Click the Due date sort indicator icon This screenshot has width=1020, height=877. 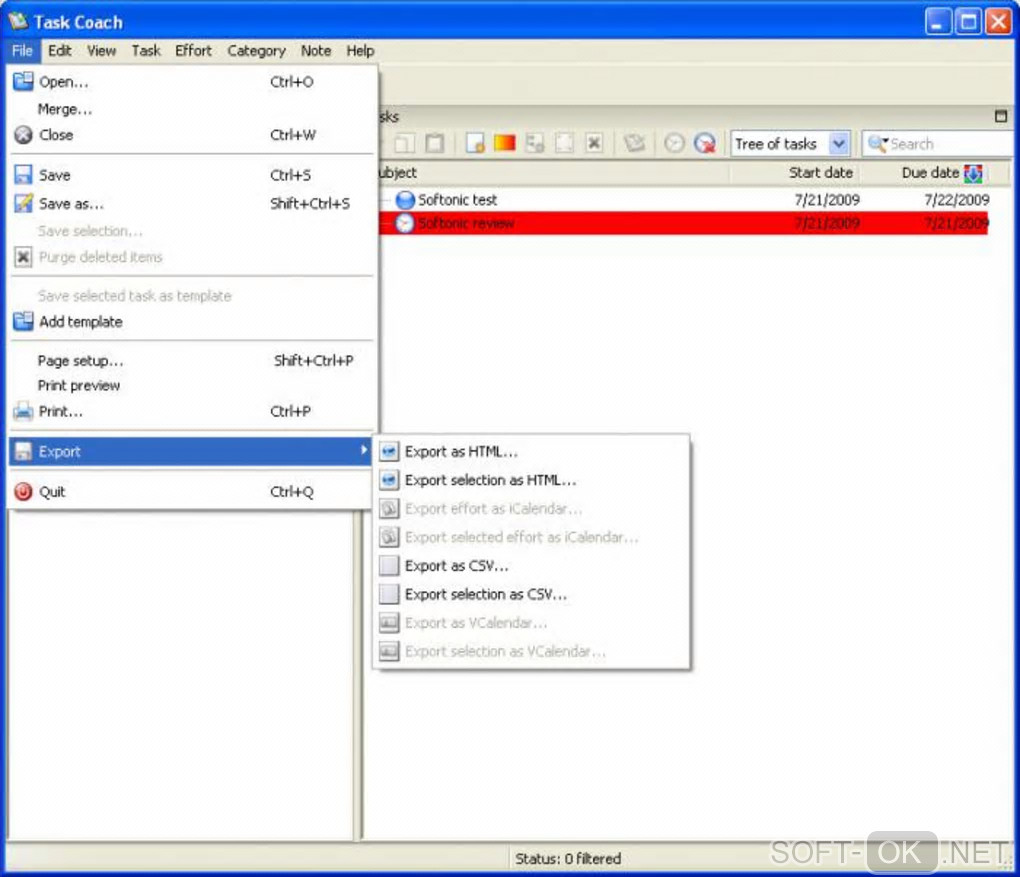pyautogui.click(x=973, y=173)
